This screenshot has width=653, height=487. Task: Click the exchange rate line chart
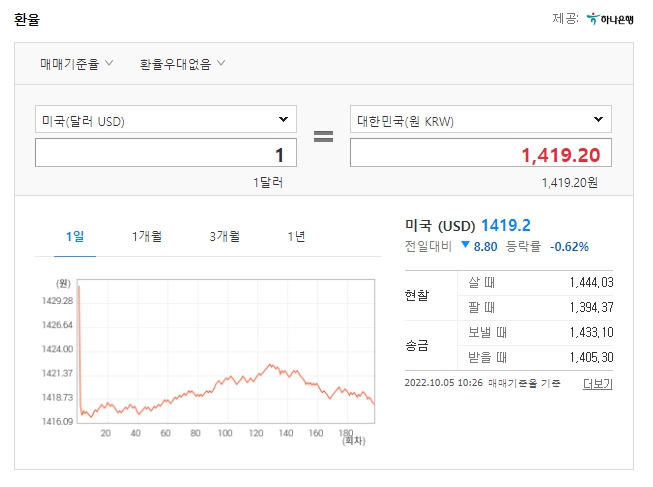click(x=226, y=351)
